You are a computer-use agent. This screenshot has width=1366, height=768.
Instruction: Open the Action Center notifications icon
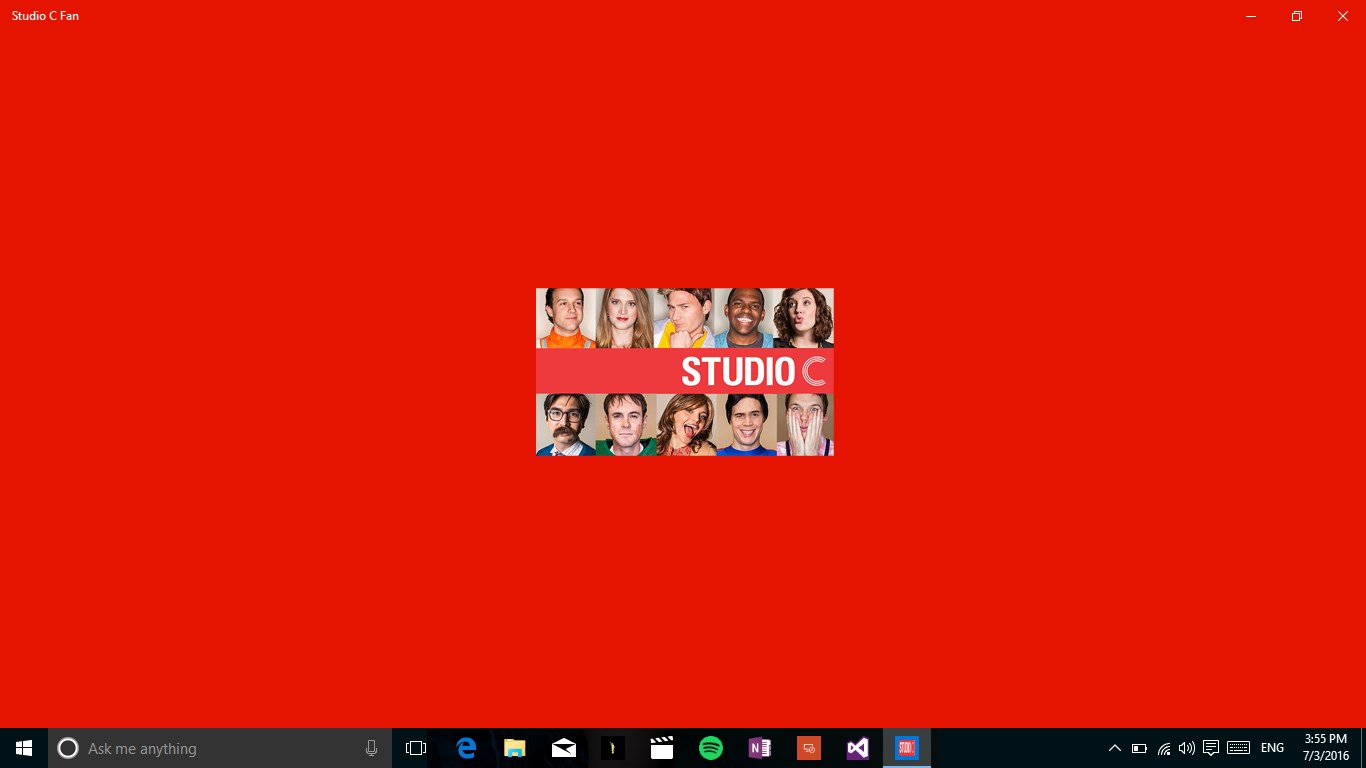[1211, 748]
